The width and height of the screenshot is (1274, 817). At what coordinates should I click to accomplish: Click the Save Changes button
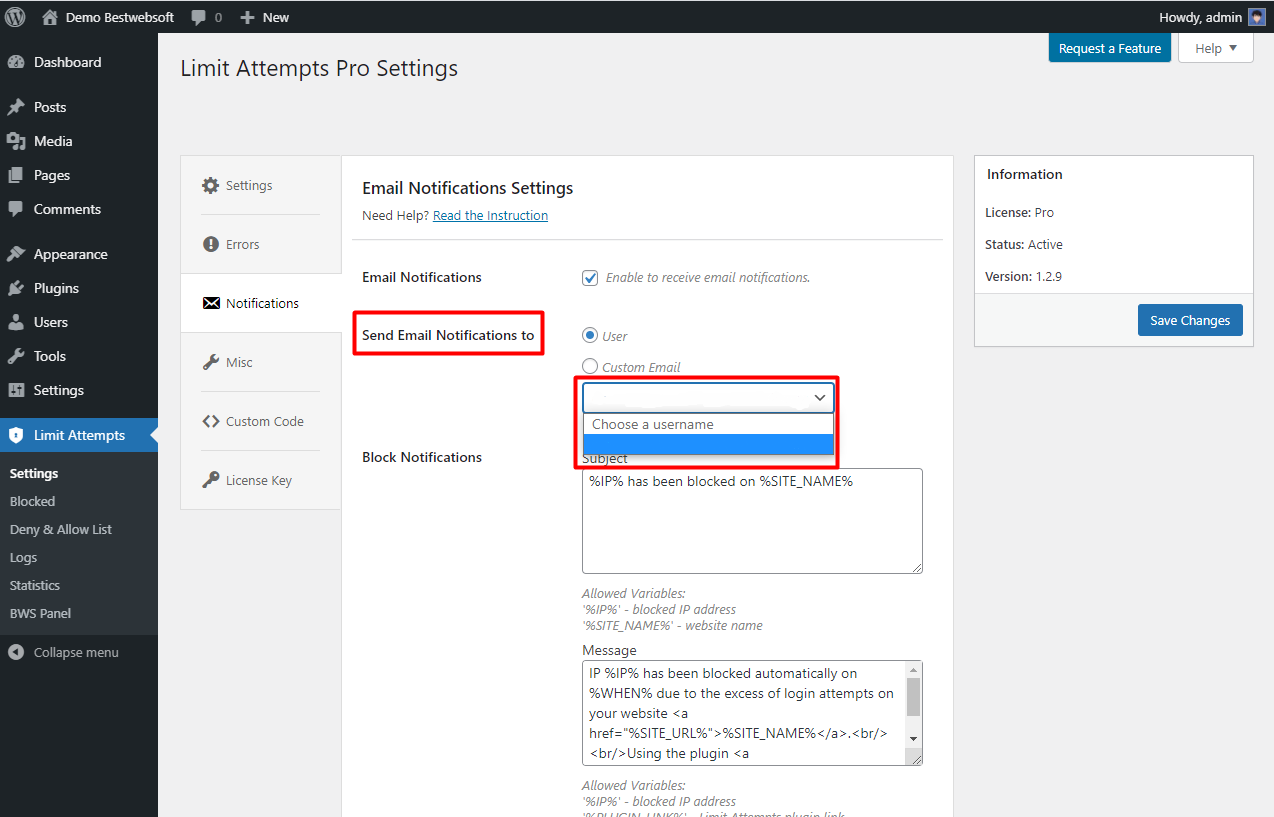click(x=1190, y=320)
